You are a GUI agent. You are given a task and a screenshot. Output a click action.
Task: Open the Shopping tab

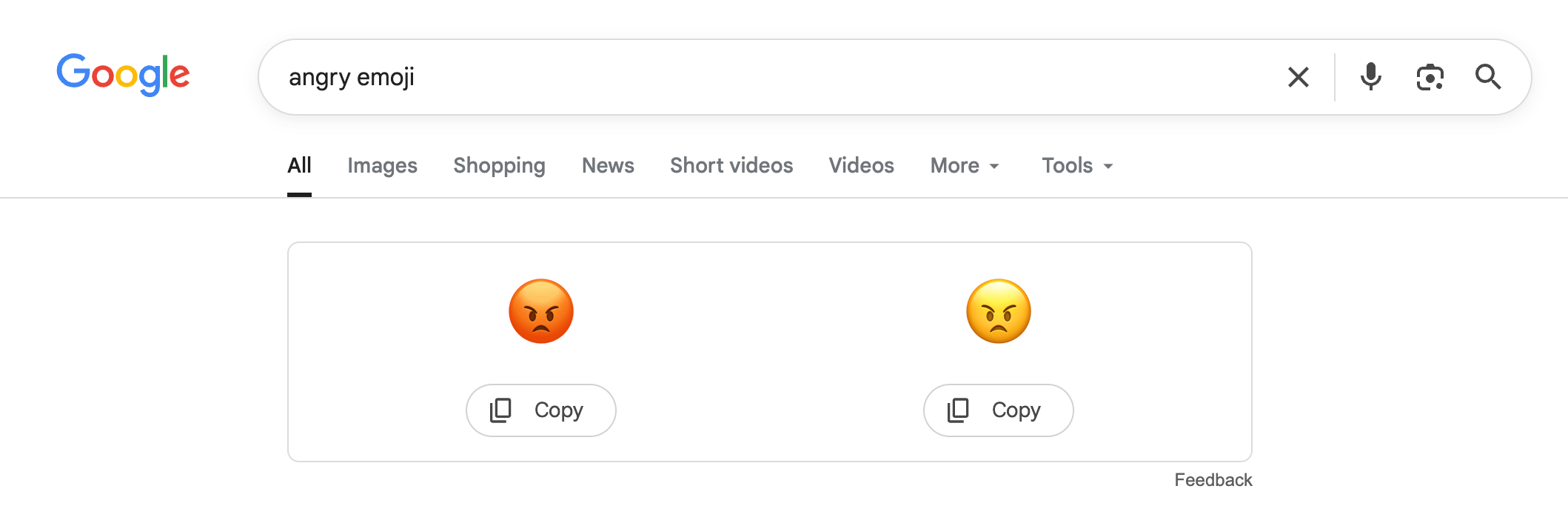coord(499,166)
